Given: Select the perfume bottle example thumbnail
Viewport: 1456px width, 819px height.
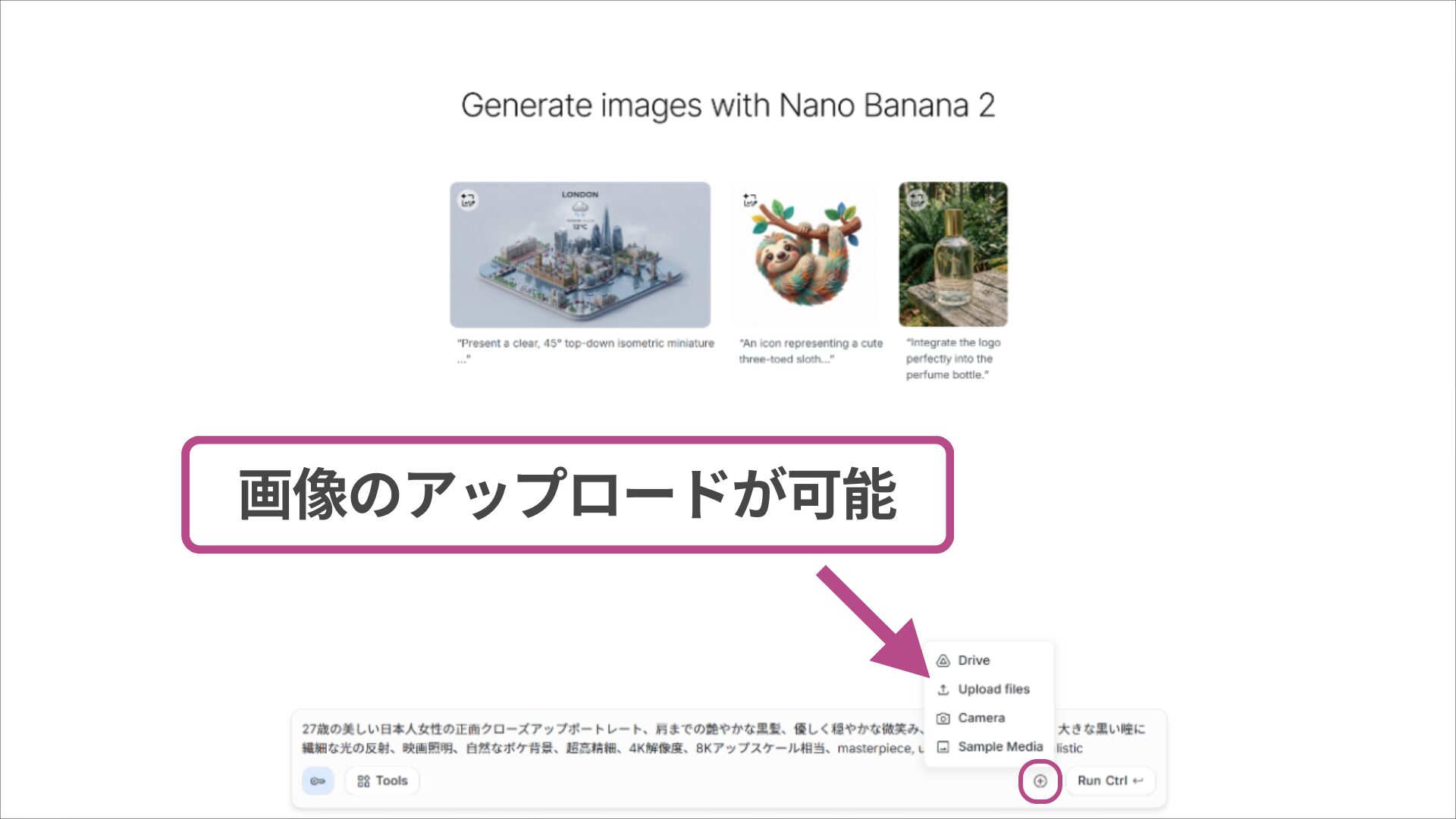Looking at the screenshot, I should 952,256.
